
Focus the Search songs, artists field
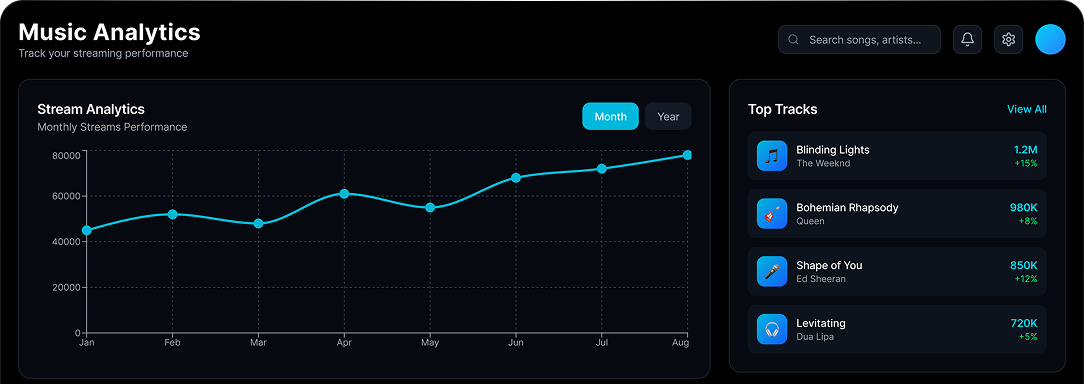click(859, 39)
